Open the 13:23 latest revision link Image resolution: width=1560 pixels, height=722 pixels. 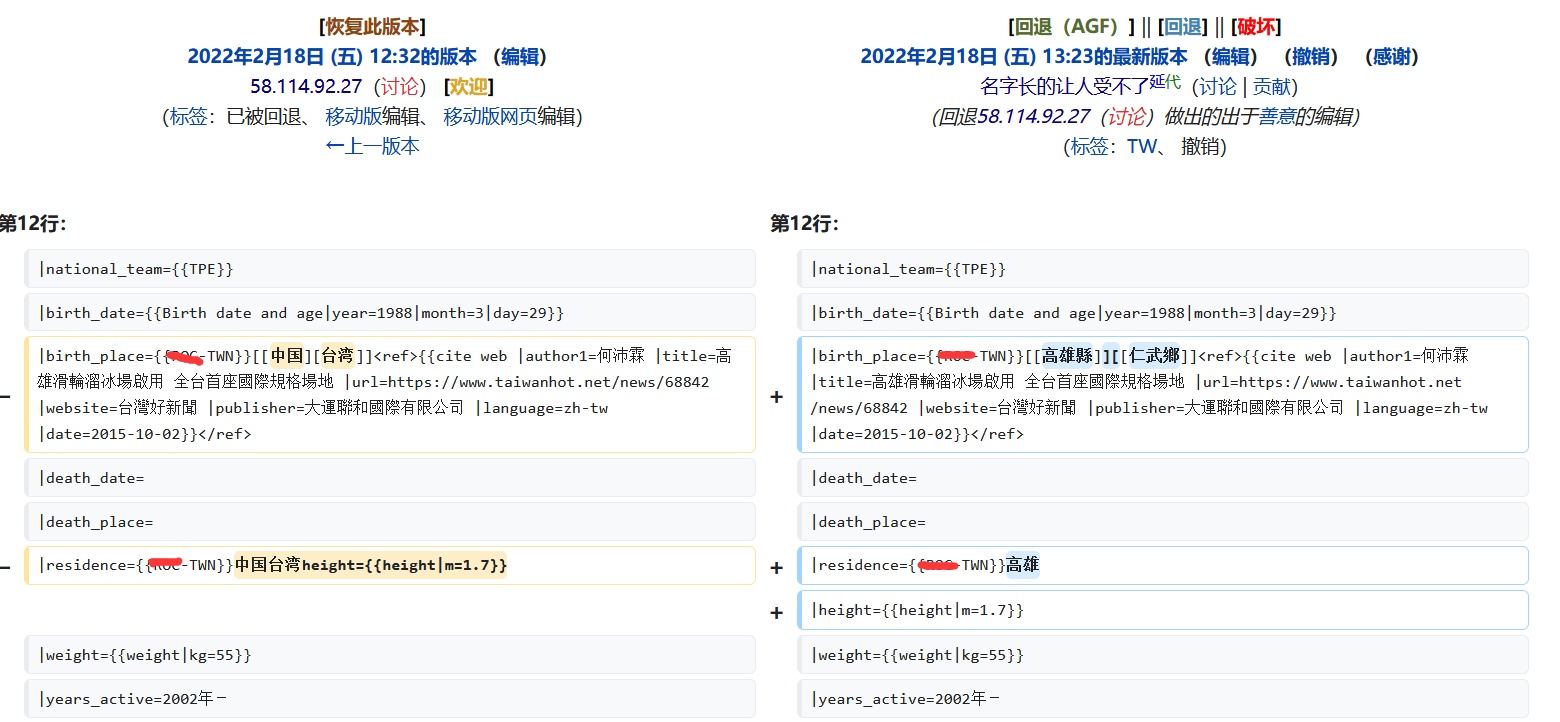(1024, 57)
